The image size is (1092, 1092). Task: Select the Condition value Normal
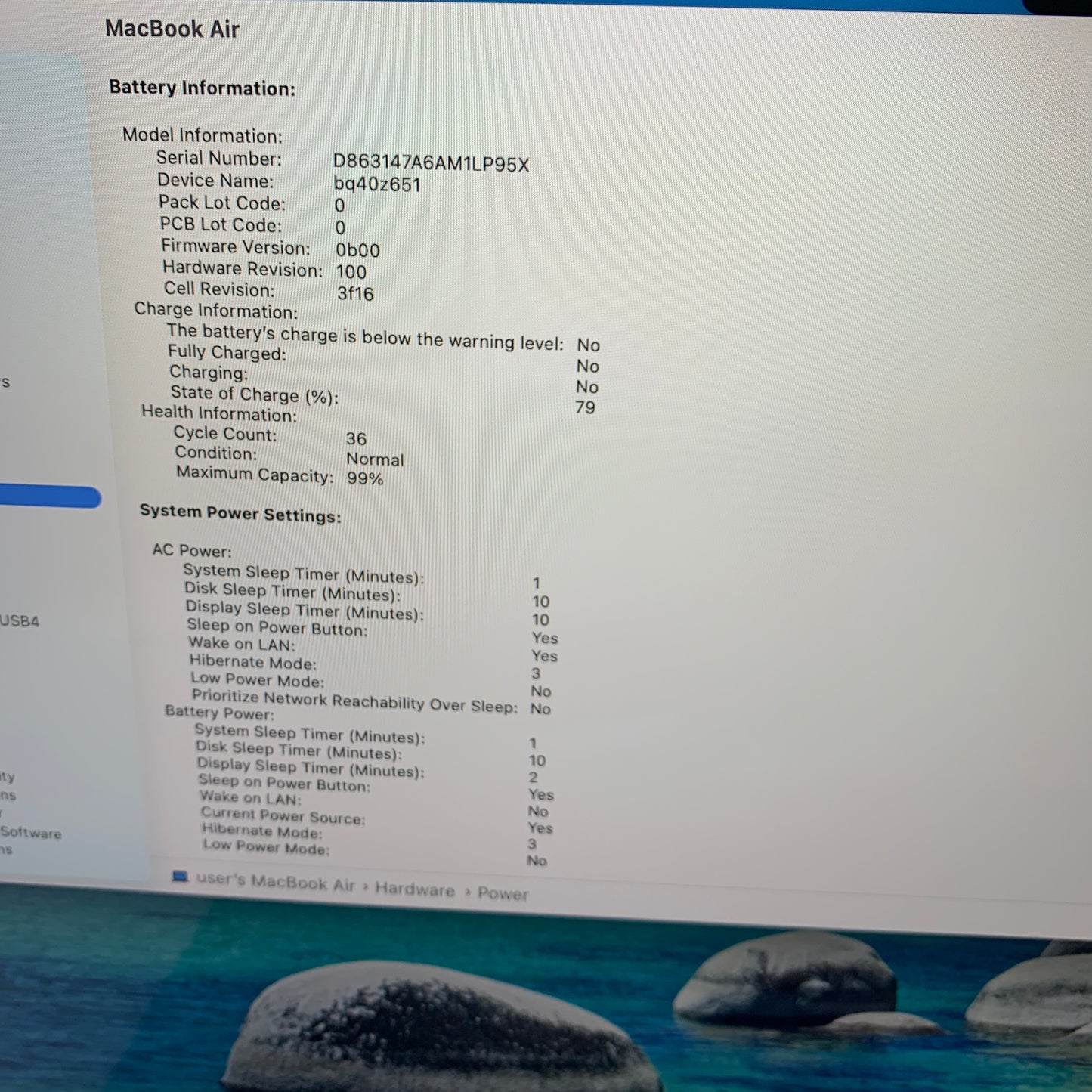click(x=375, y=459)
